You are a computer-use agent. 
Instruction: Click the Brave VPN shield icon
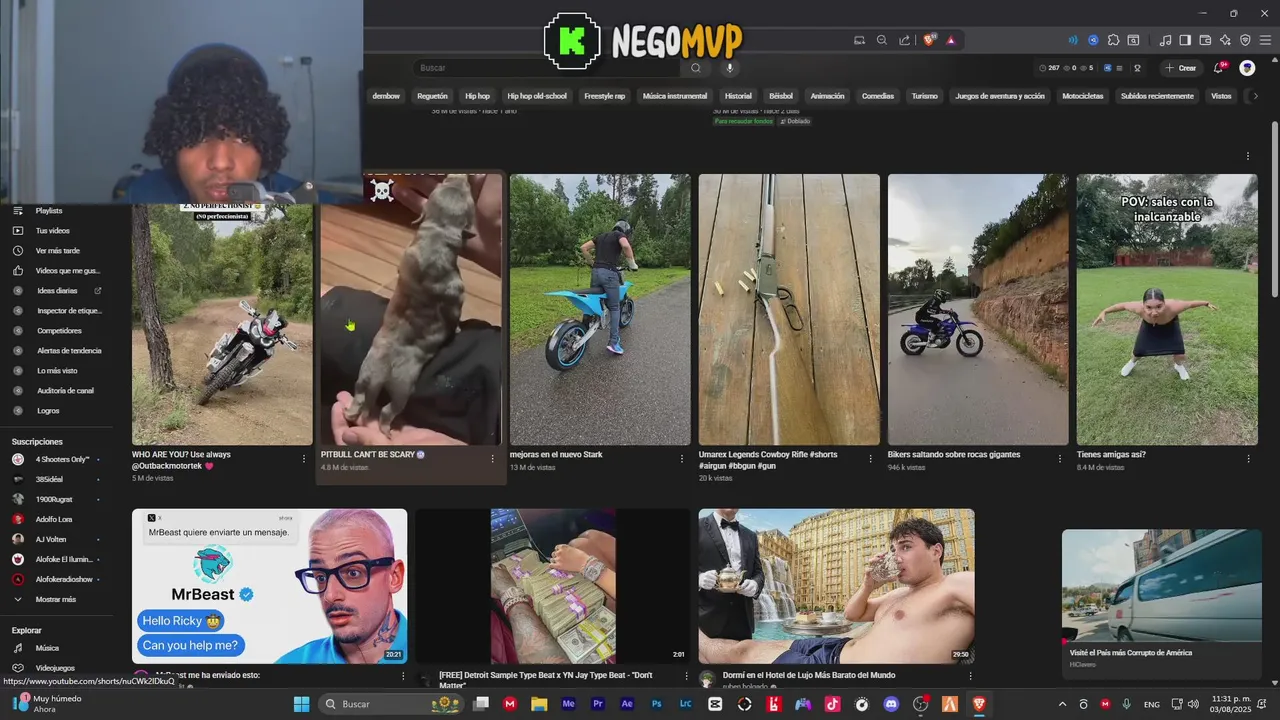point(1245,40)
